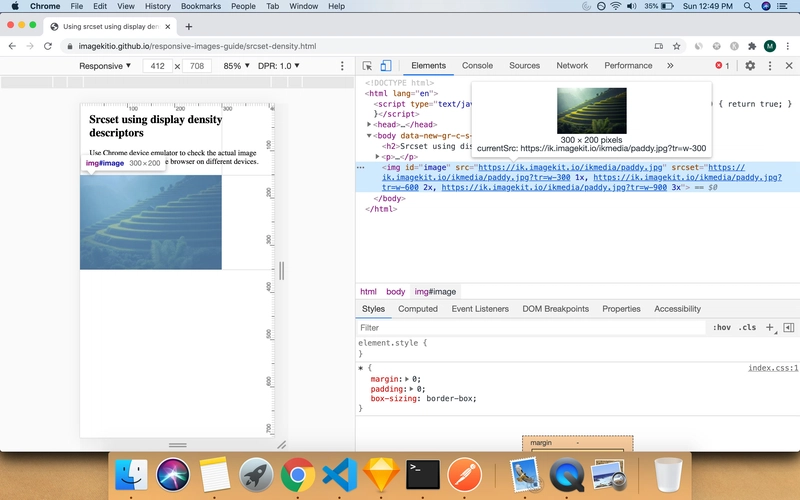Click the cast/media icon in address bar
800x500 pixels.
point(659,46)
